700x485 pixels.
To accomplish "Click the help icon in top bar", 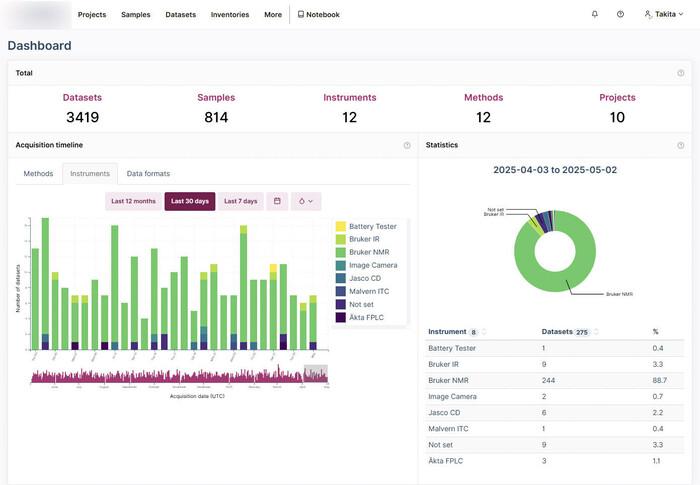I will pos(620,15).
